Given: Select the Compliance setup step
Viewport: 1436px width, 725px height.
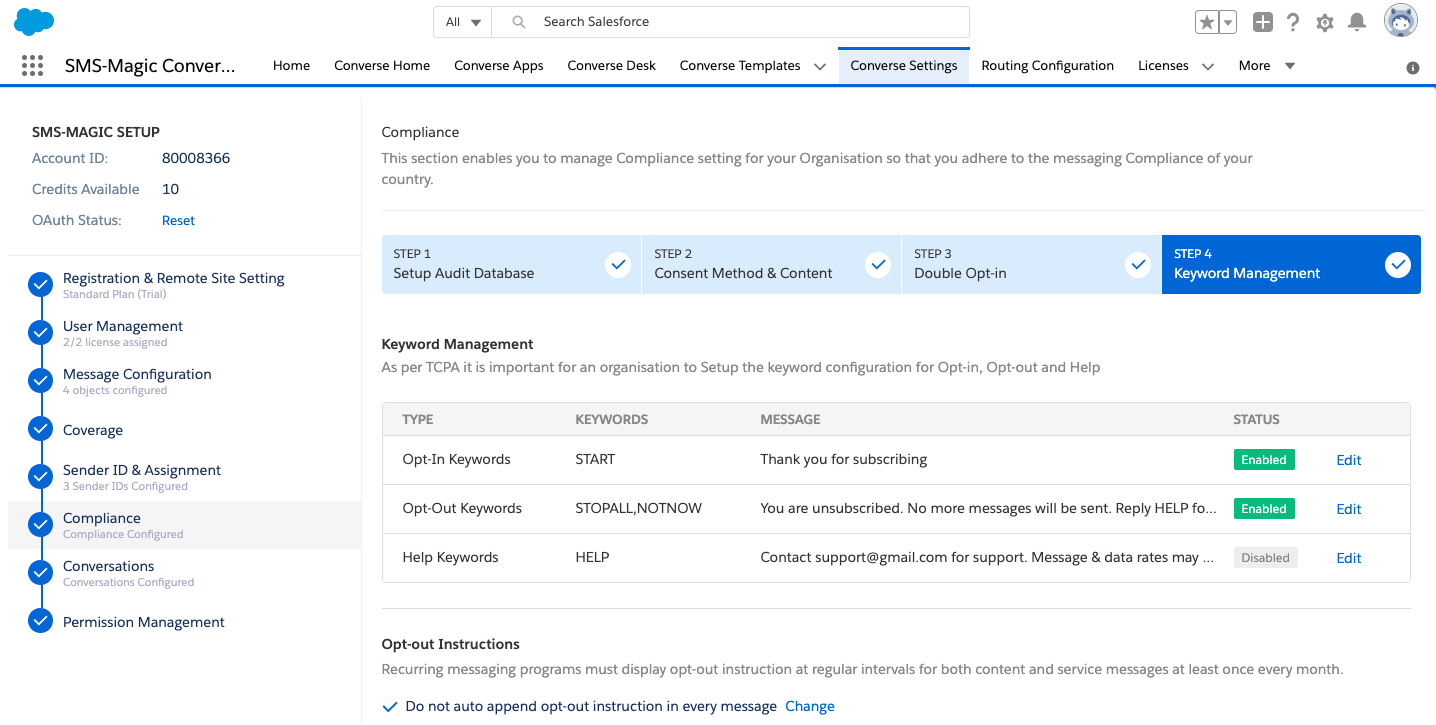Looking at the screenshot, I should click(102, 518).
